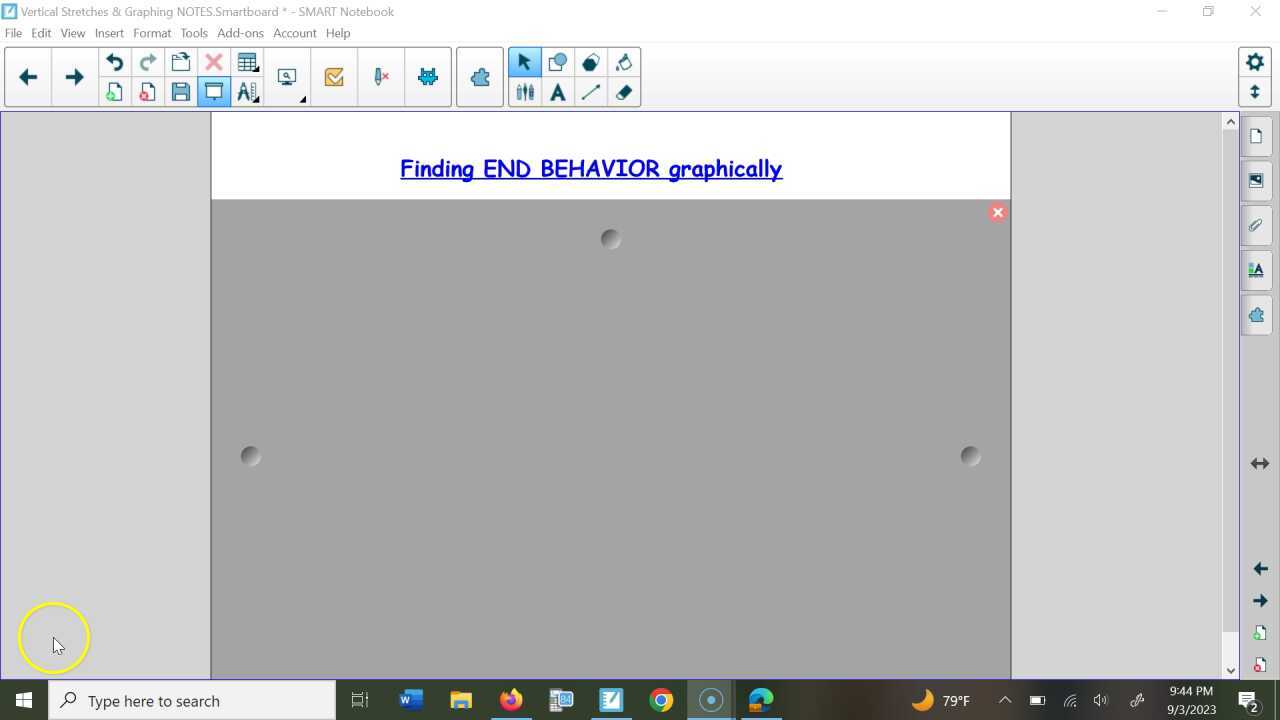Screen dimensions: 1280x720
Task: Choose the Shapes tool
Action: pos(557,62)
